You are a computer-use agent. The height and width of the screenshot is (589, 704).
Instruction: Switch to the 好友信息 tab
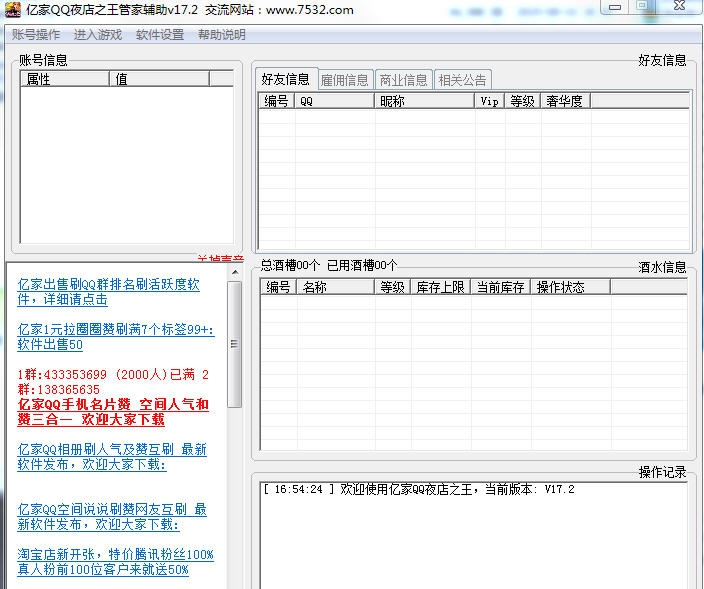(286, 79)
